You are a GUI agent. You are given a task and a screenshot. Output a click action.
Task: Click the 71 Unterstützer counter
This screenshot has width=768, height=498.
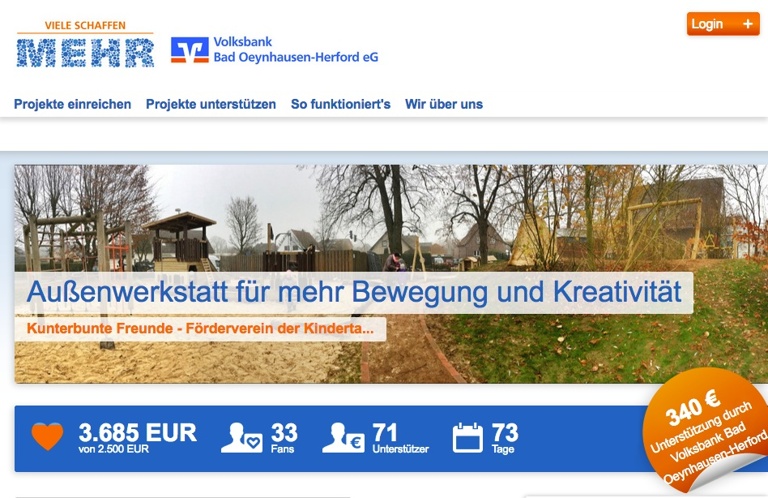(400, 438)
